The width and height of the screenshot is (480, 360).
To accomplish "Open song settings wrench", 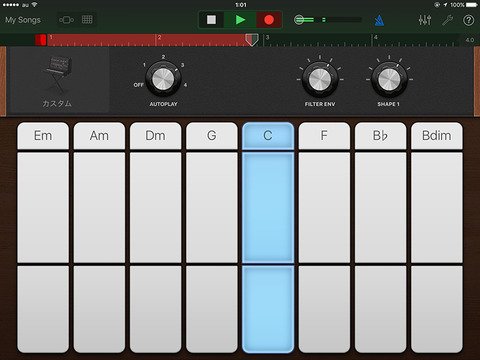I will point(447,20).
